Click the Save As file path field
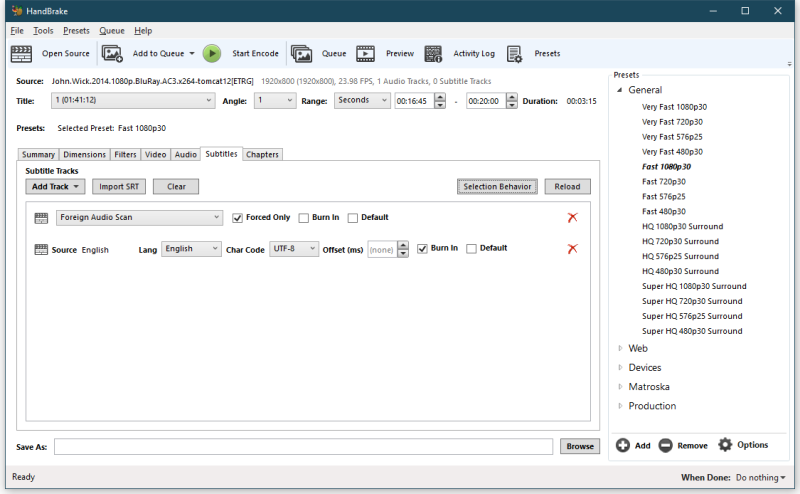Image resolution: width=800 pixels, height=494 pixels. [304, 447]
